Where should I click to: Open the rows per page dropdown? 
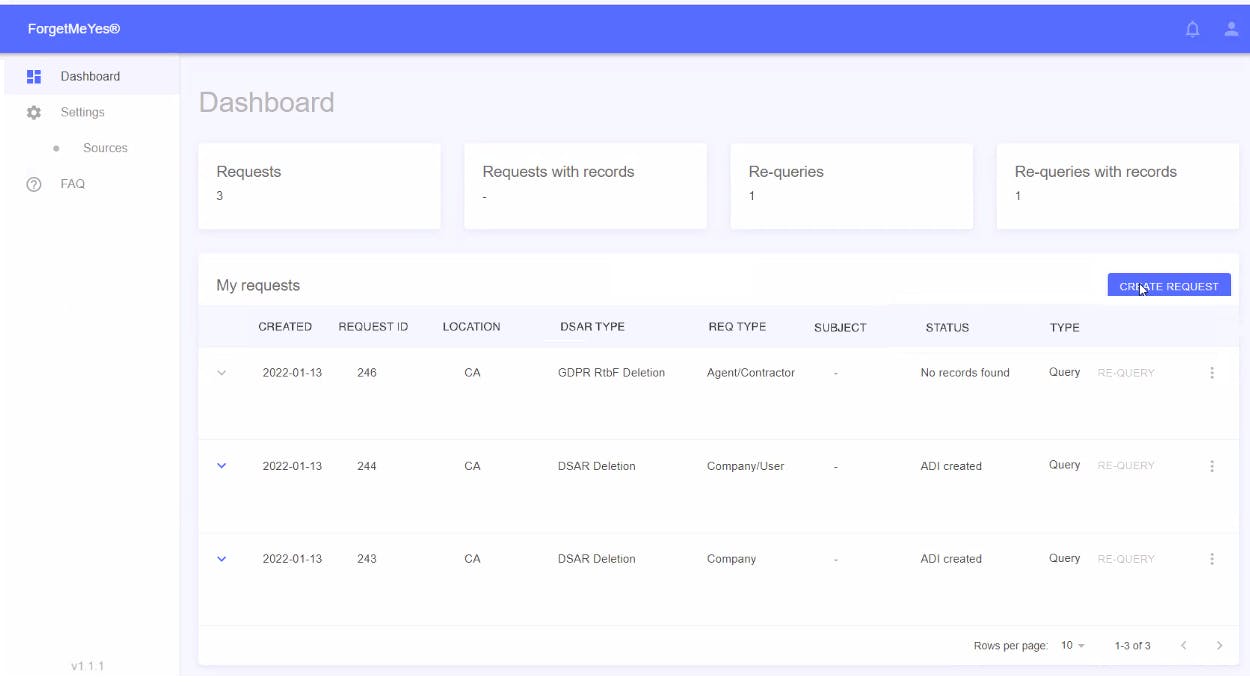click(x=1073, y=646)
